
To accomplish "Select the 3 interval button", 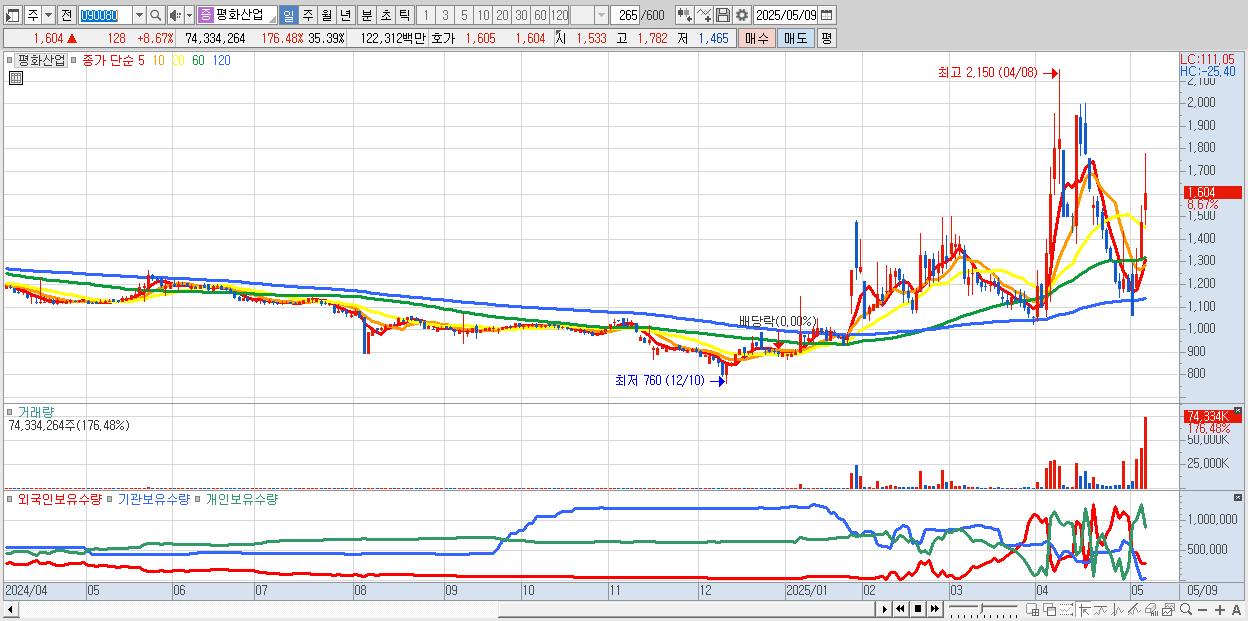I will [x=444, y=15].
